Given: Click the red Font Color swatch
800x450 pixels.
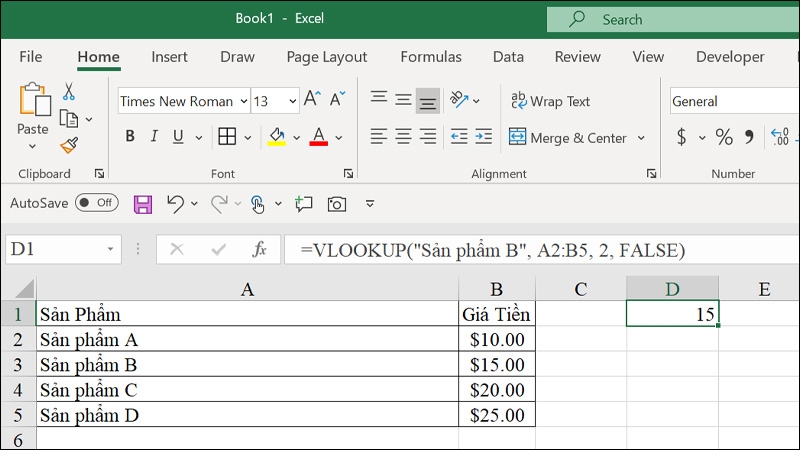Looking at the screenshot, I should tap(319, 137).
